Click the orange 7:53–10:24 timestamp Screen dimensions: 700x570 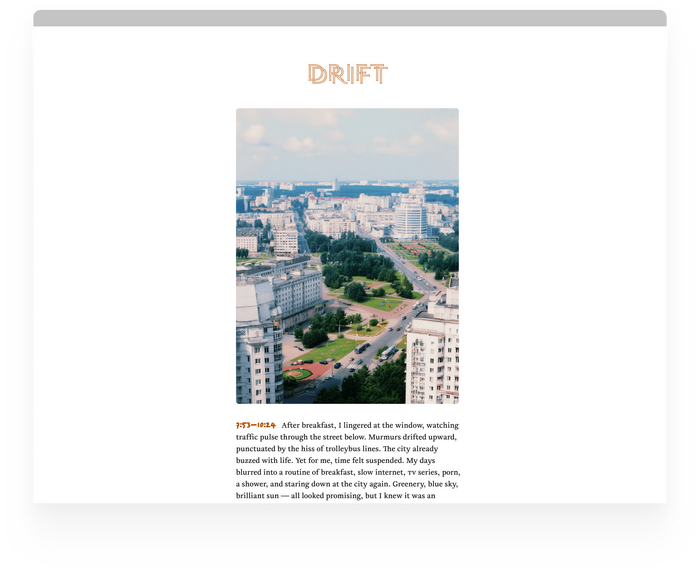(256, 425)
